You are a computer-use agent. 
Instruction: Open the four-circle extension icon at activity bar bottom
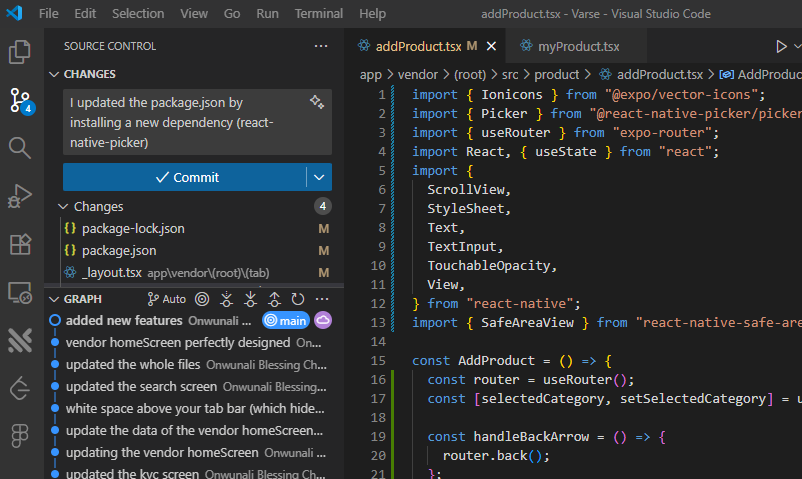(20, 436)
